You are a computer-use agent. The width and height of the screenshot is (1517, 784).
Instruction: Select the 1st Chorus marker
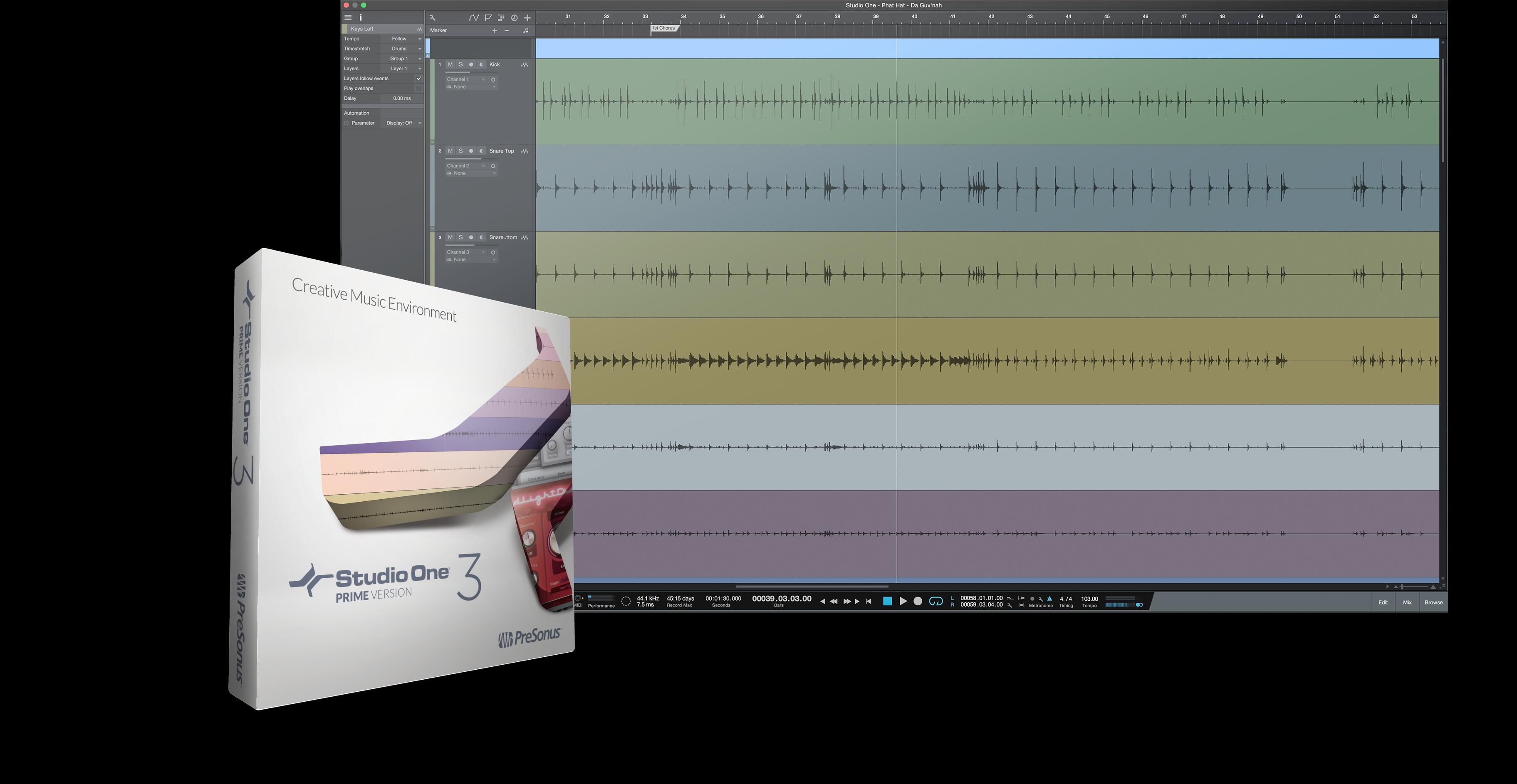pyautogui.click(x=664, y=28)
